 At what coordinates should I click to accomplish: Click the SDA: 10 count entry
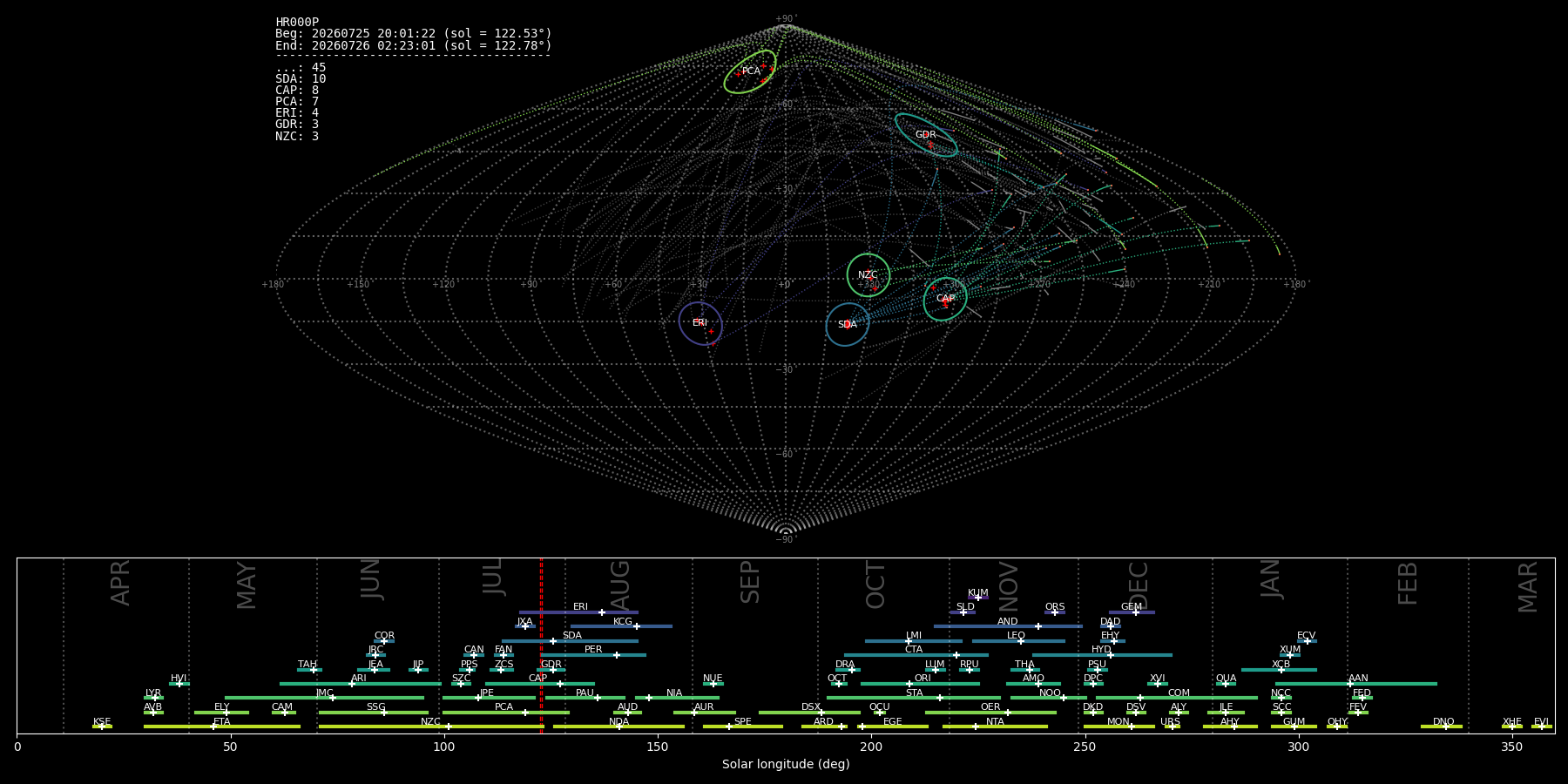[x=301, y=79]
